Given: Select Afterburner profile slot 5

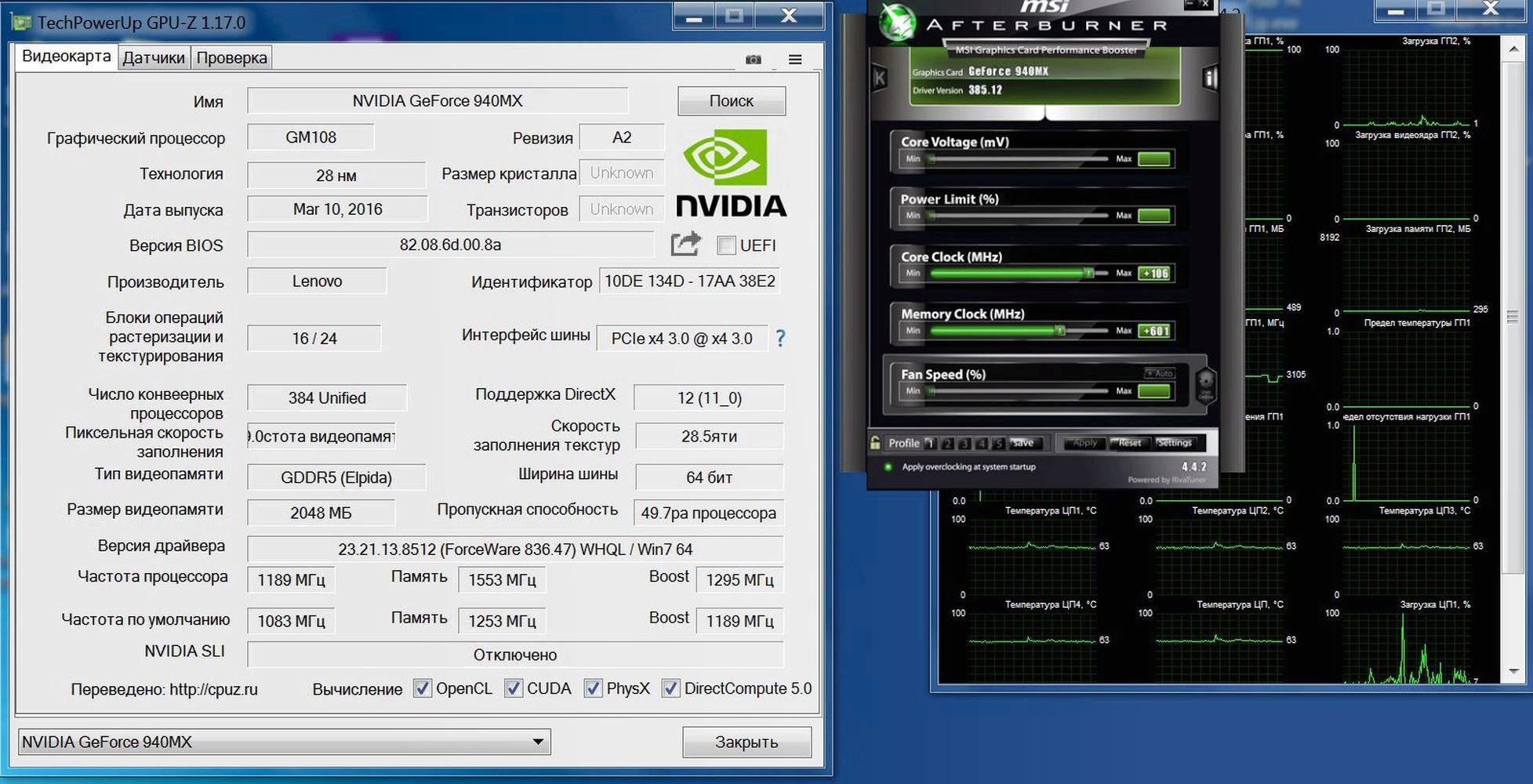Looking at the screenshot, I should tap(998, 444).
